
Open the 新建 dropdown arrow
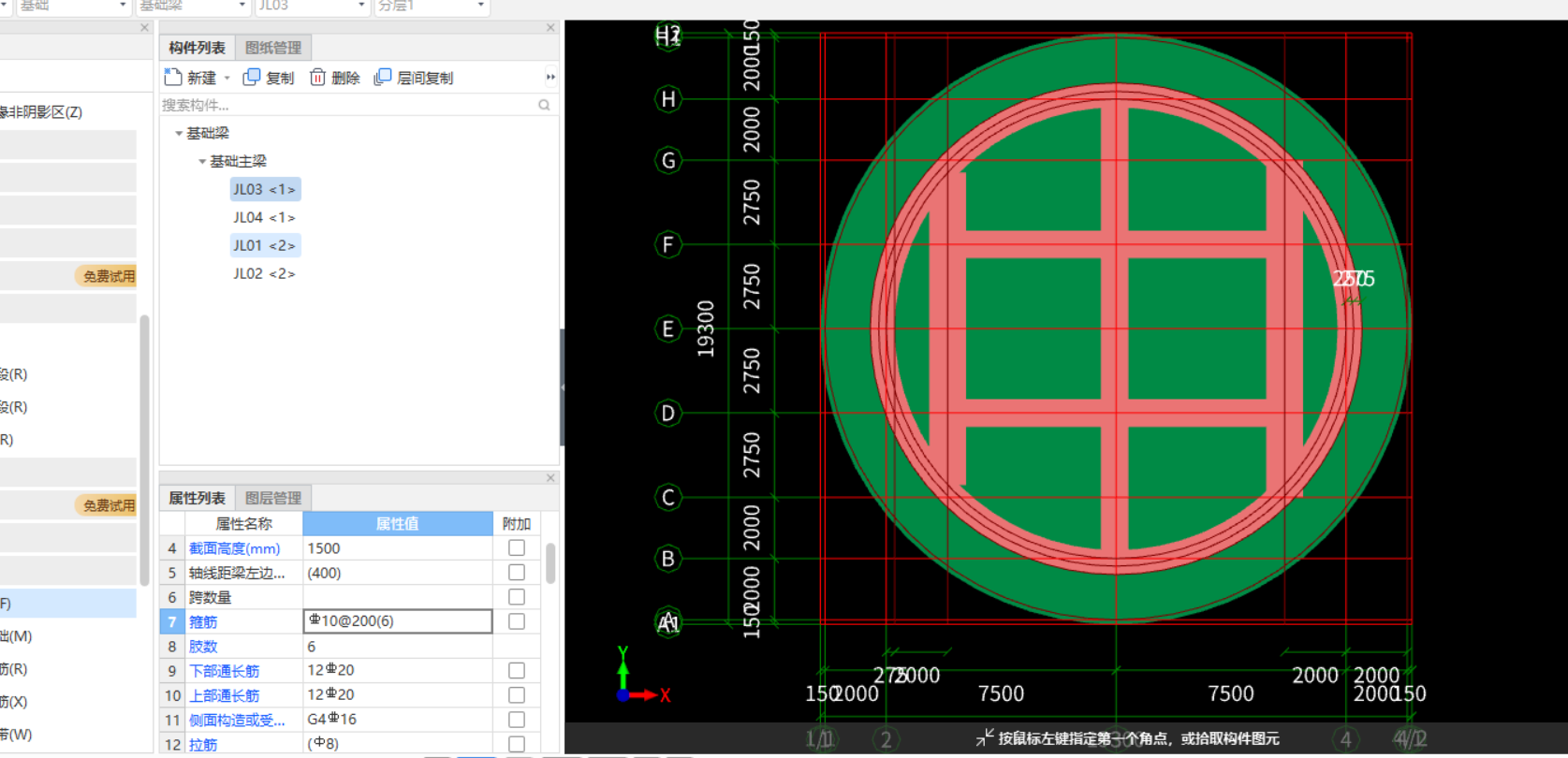227,78
